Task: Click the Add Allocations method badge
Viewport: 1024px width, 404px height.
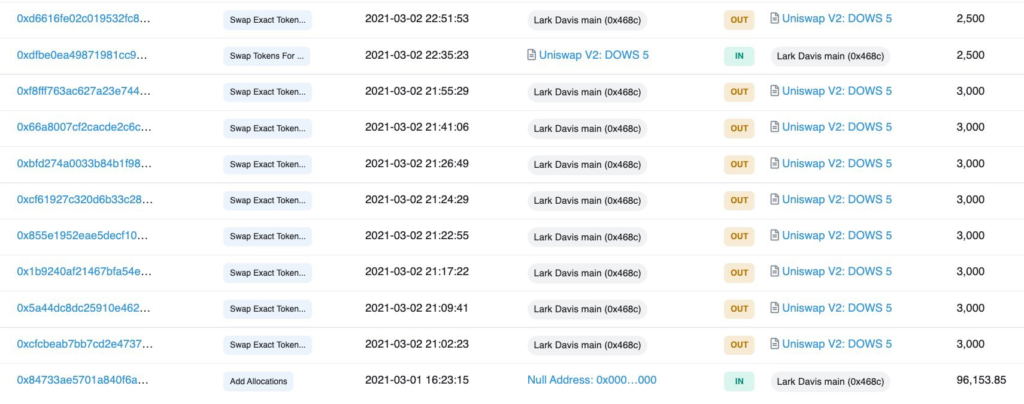Action: [x=259, y=381]
